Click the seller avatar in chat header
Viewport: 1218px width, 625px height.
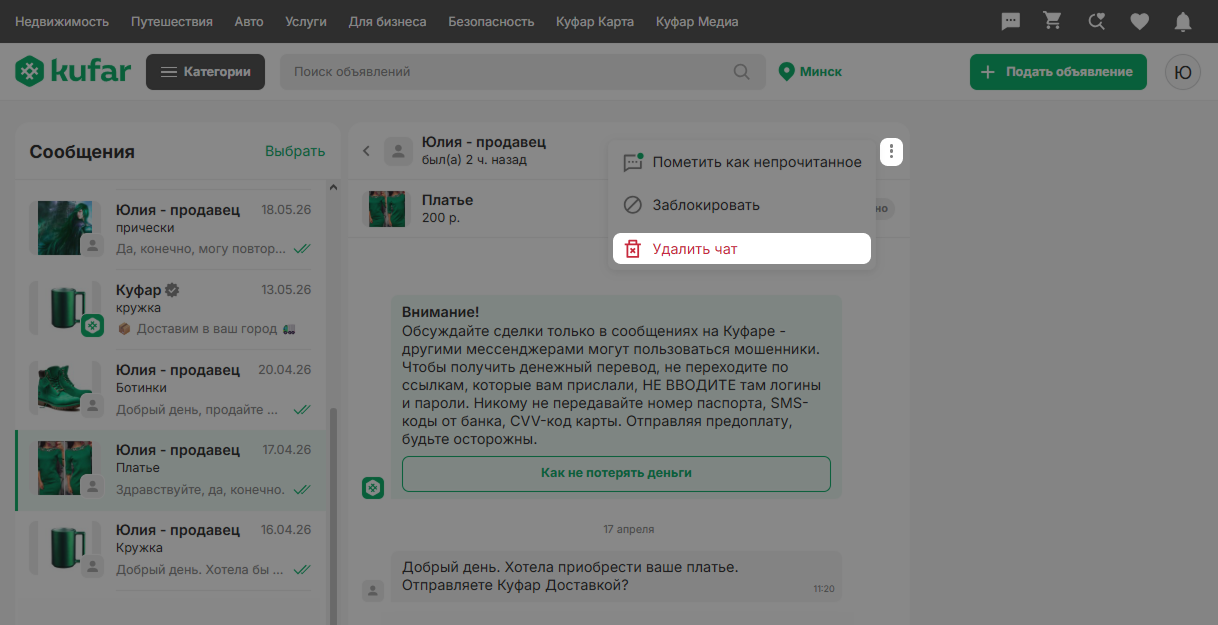pyautogui.click(x=399, y=151)
